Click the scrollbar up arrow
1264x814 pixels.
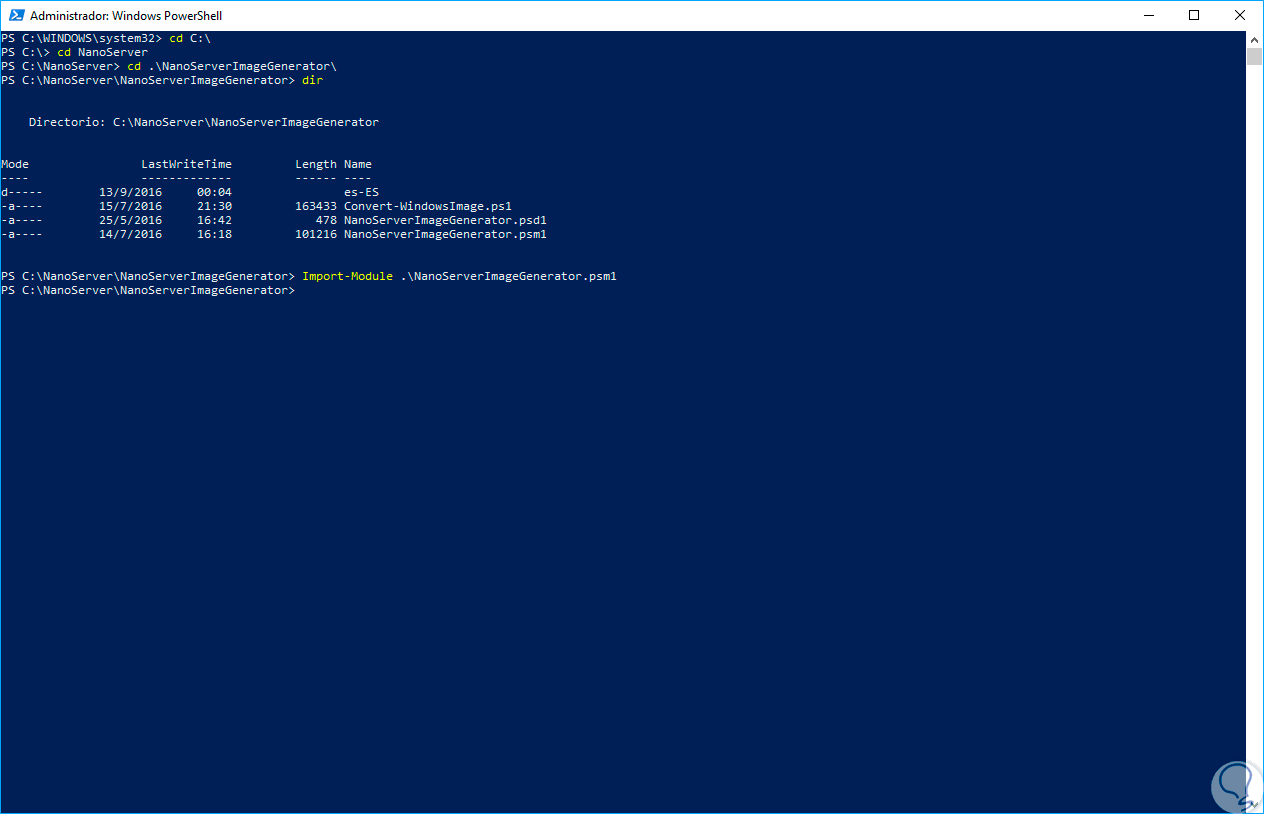[x=1254, y=39]
